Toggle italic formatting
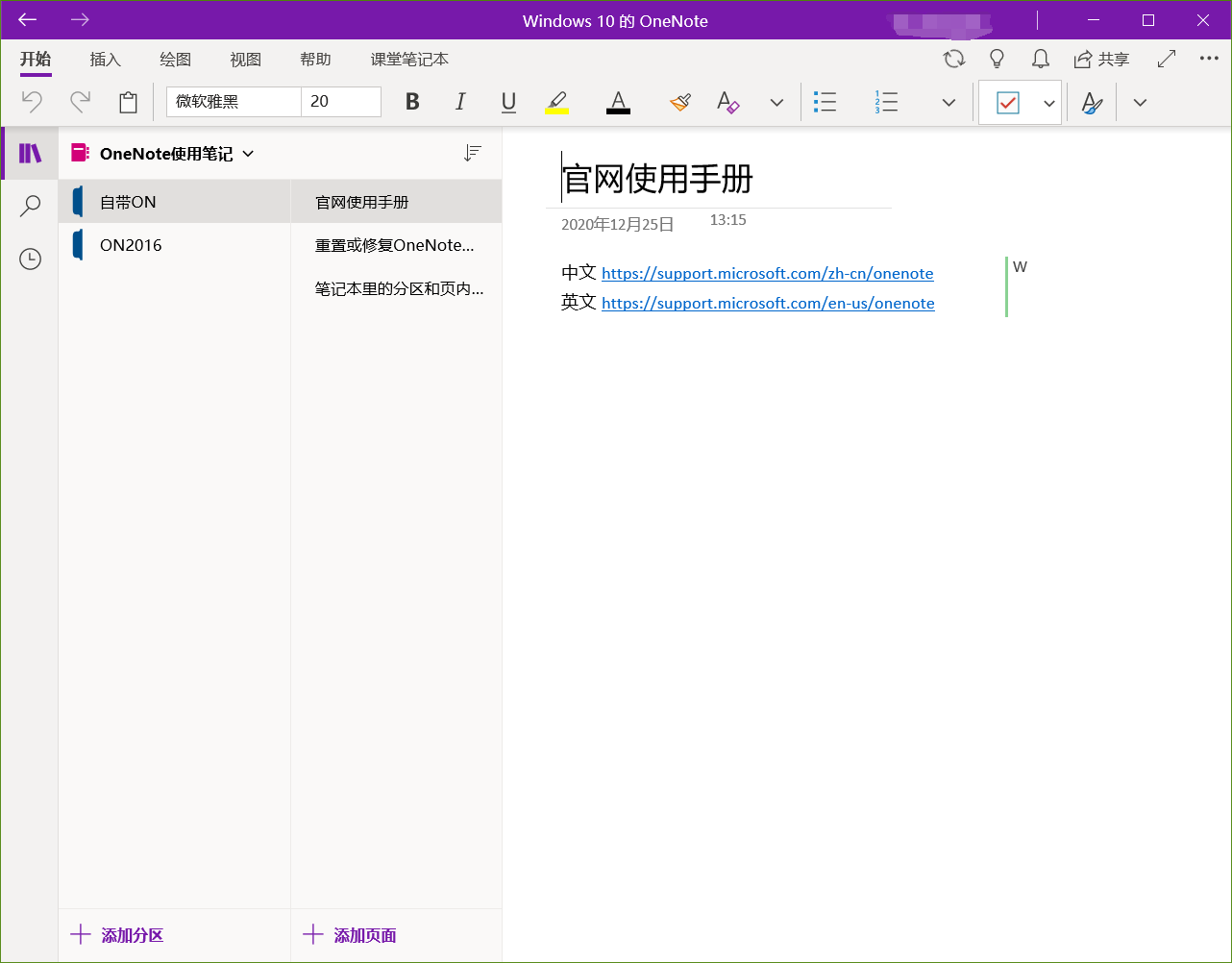 point(460,102)
